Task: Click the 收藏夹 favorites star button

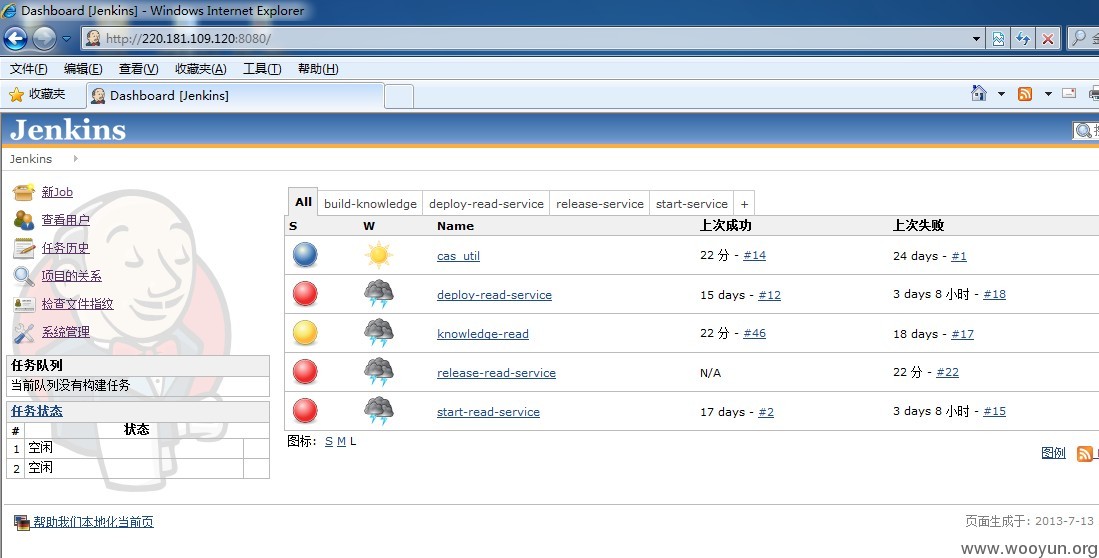Action: [37, 94]
